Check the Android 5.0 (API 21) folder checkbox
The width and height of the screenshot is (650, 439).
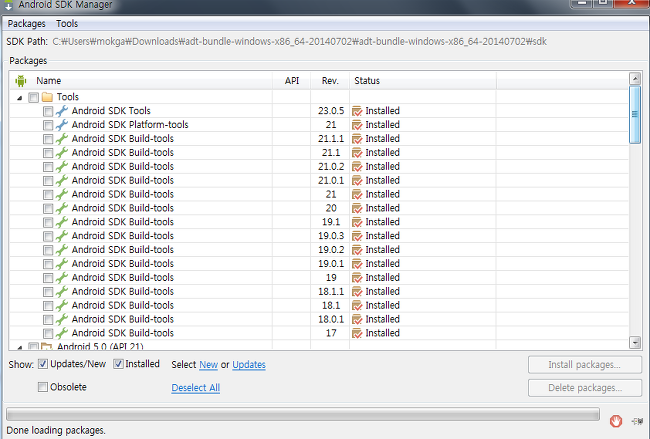click(x=34, y=346)
